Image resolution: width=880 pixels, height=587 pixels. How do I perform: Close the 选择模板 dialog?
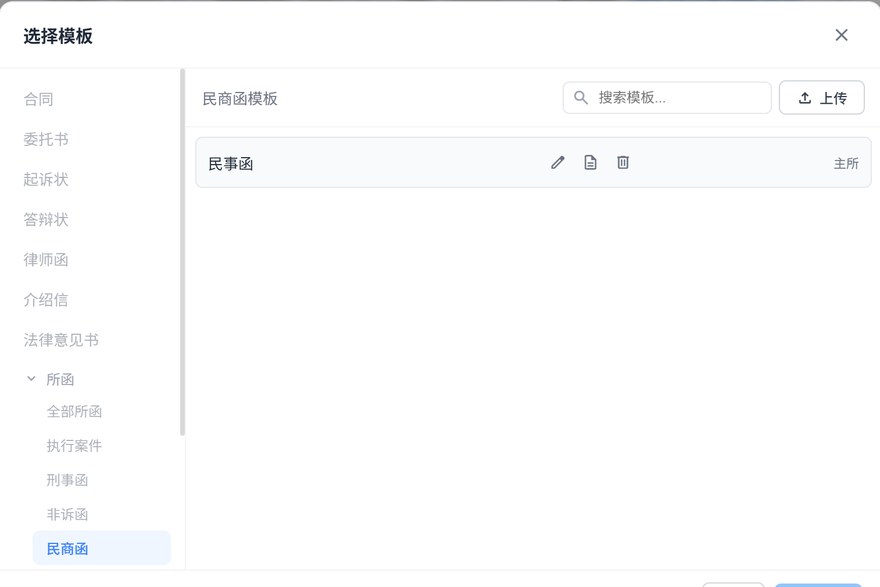pos(841,35)
